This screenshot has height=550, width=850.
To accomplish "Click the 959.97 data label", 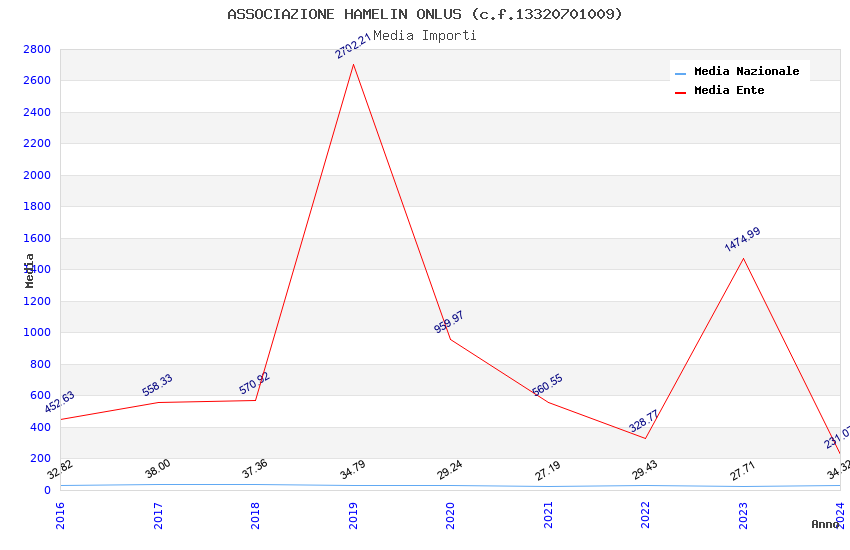I will click(x=449, y=322).
